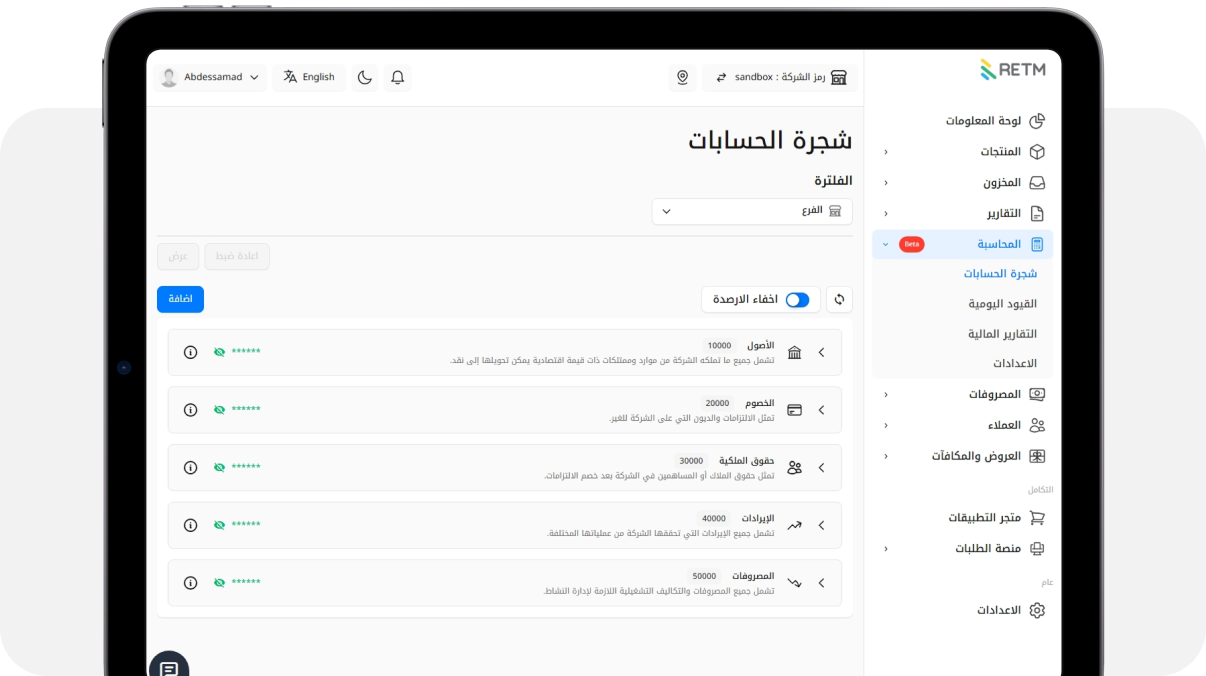Click the info icon on الخصوم row
This screenshot has width=1206, height=676.
click(x=190, y=410)
